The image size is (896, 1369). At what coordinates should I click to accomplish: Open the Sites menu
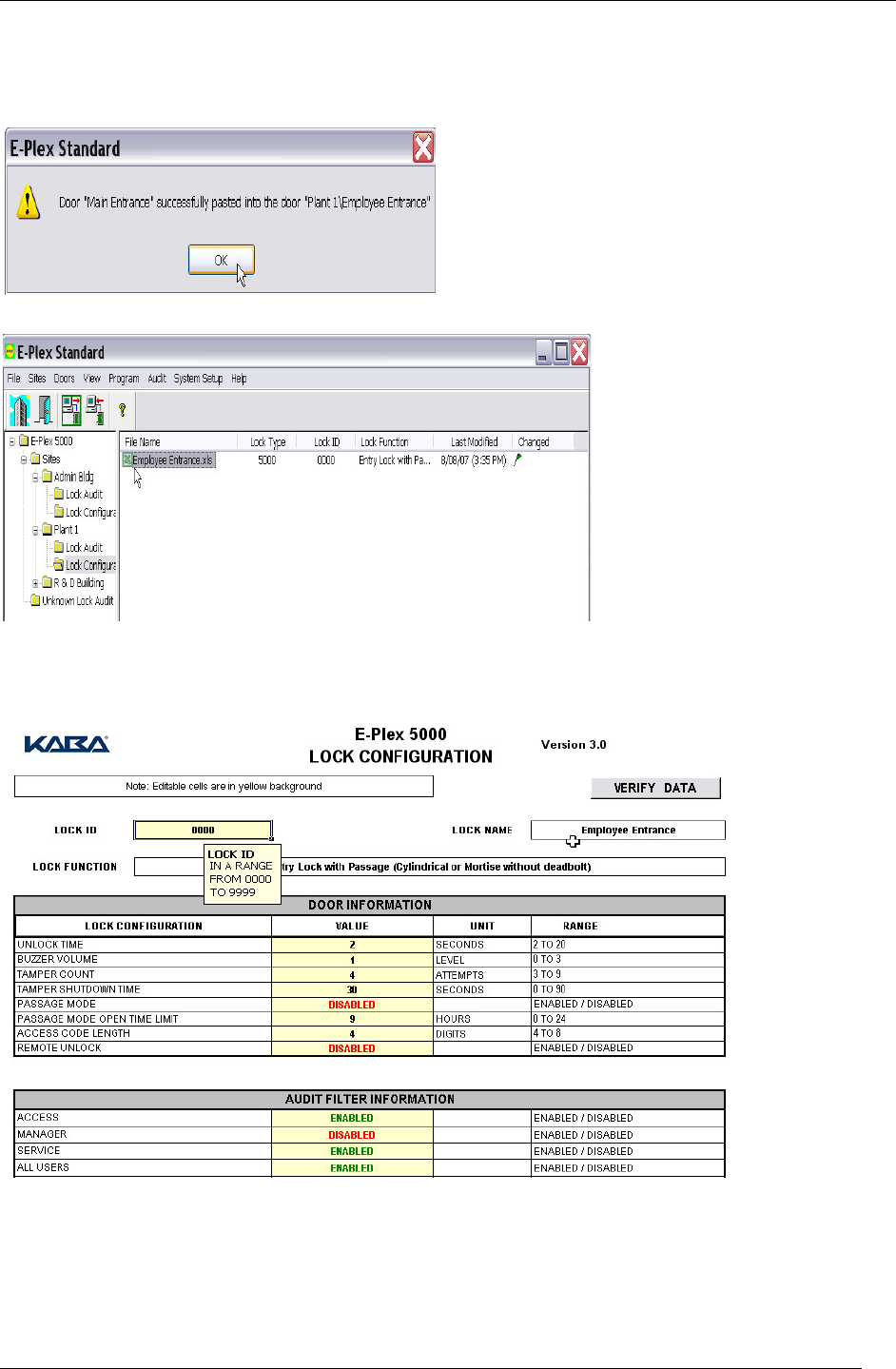[x=37, y=379]
